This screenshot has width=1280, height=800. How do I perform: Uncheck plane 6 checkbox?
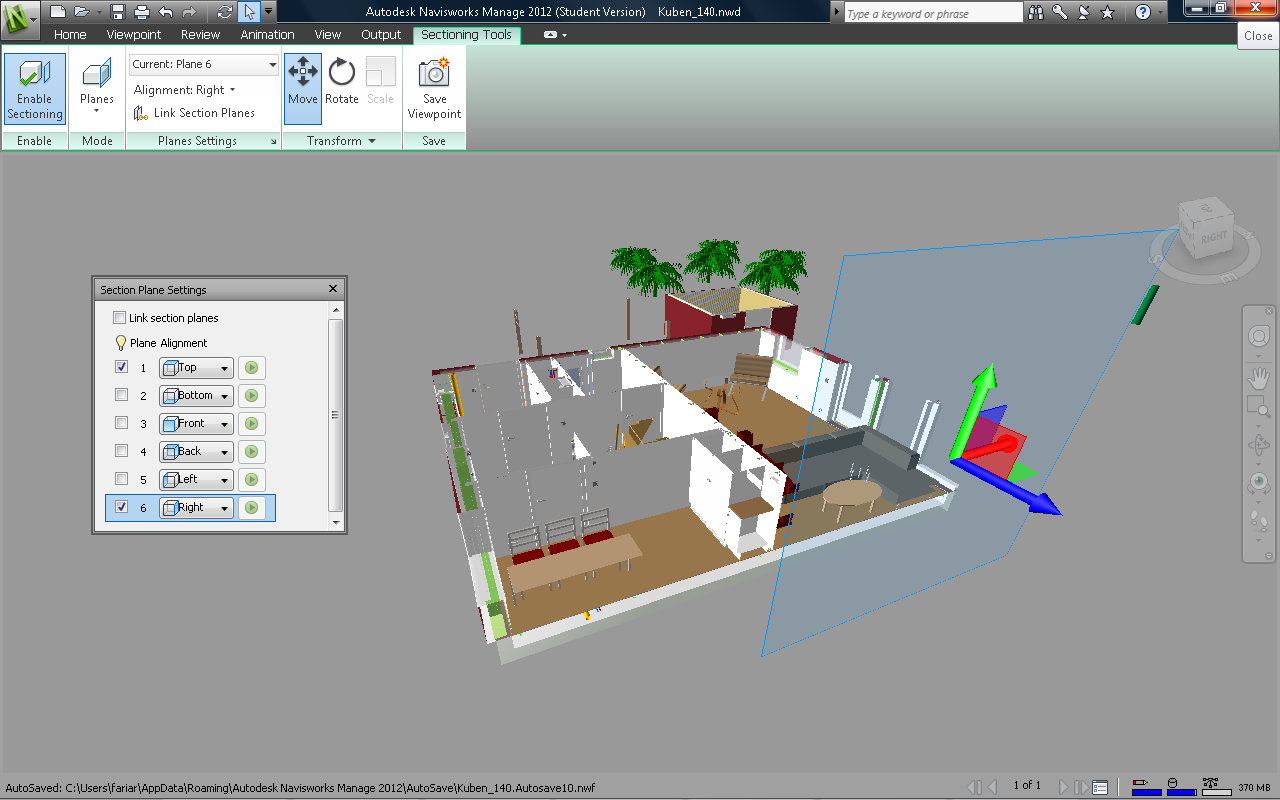click(x=121, y=507)
